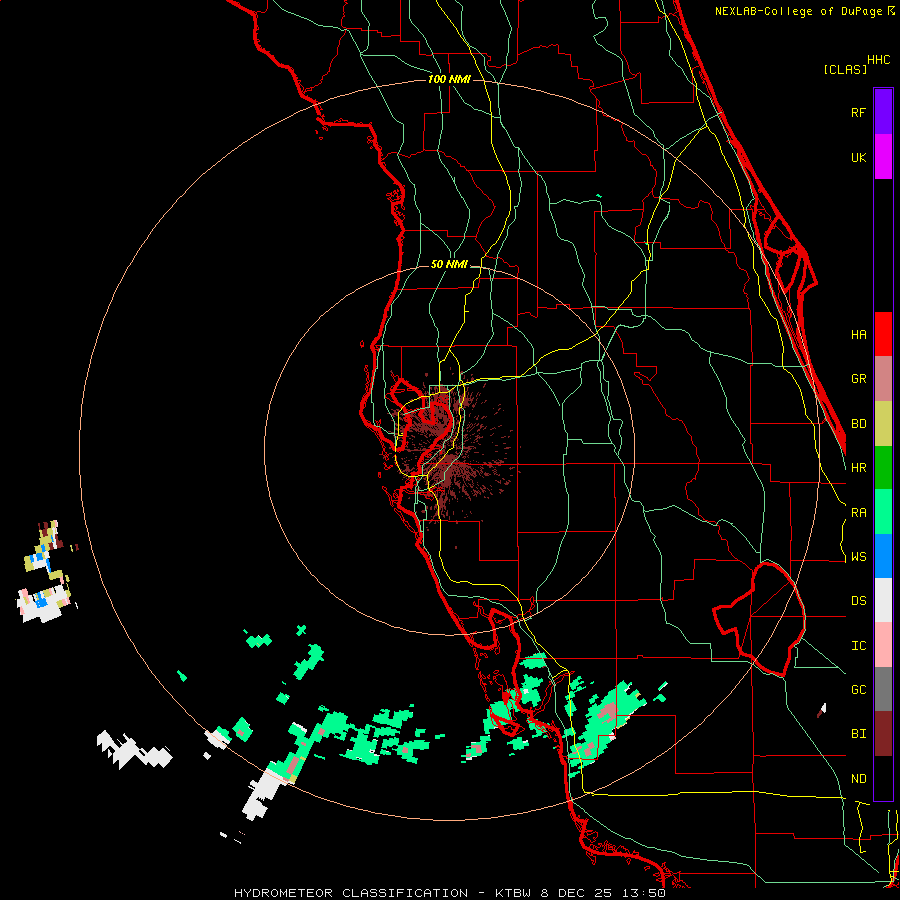
Task: Select the "IC" legend label
Action: 858,646
